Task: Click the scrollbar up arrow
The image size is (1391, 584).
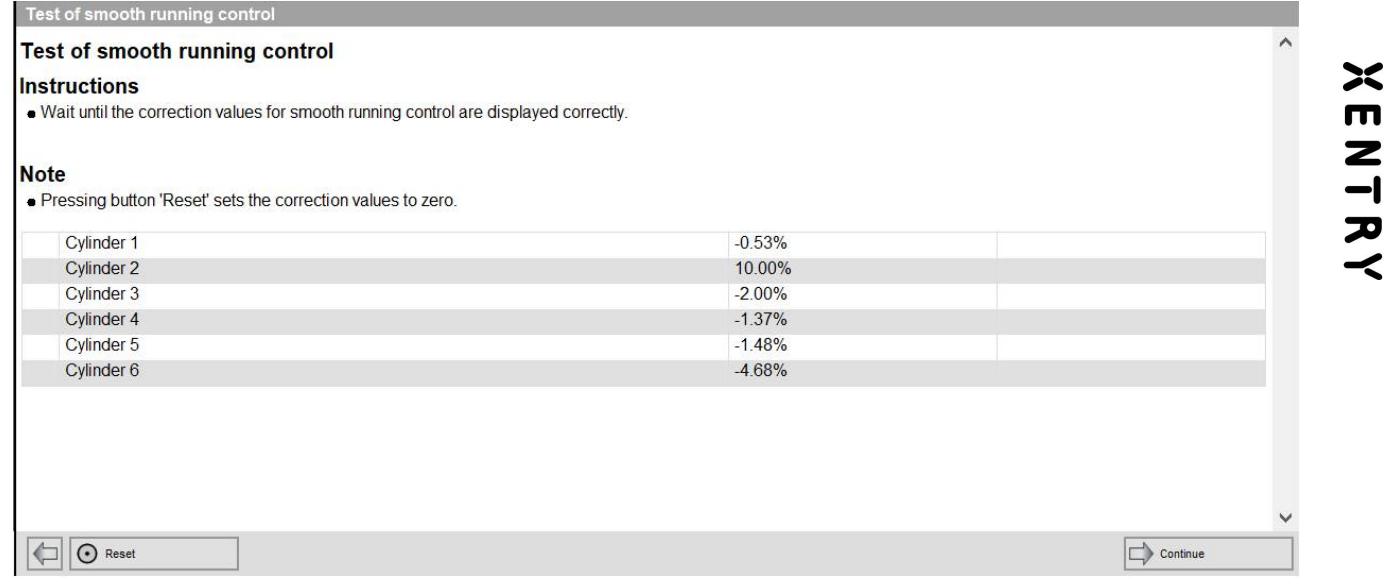Action: pyautogui.click(x=1286, y=45)
